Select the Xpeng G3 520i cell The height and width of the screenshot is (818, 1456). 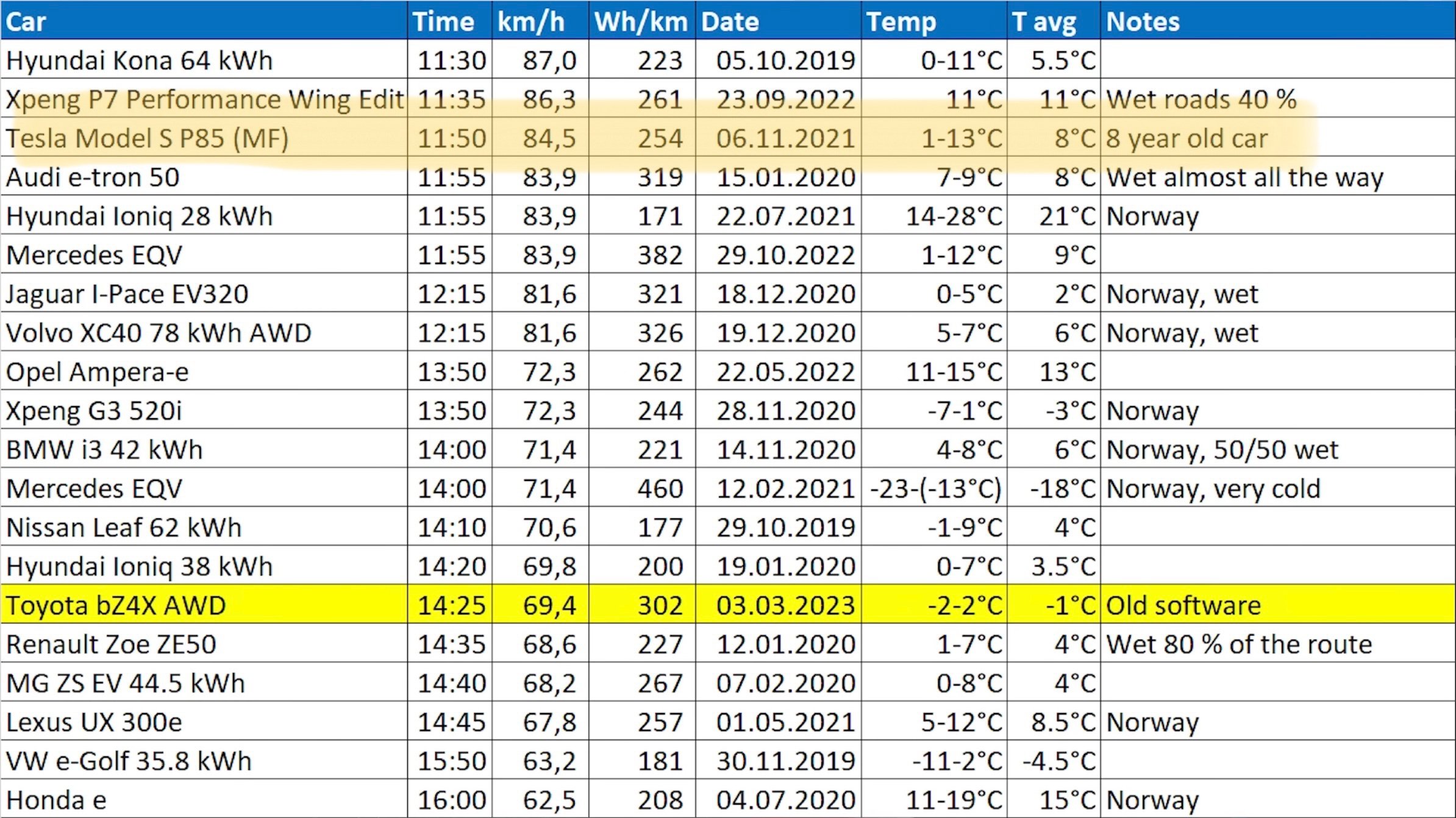(204, 410)
